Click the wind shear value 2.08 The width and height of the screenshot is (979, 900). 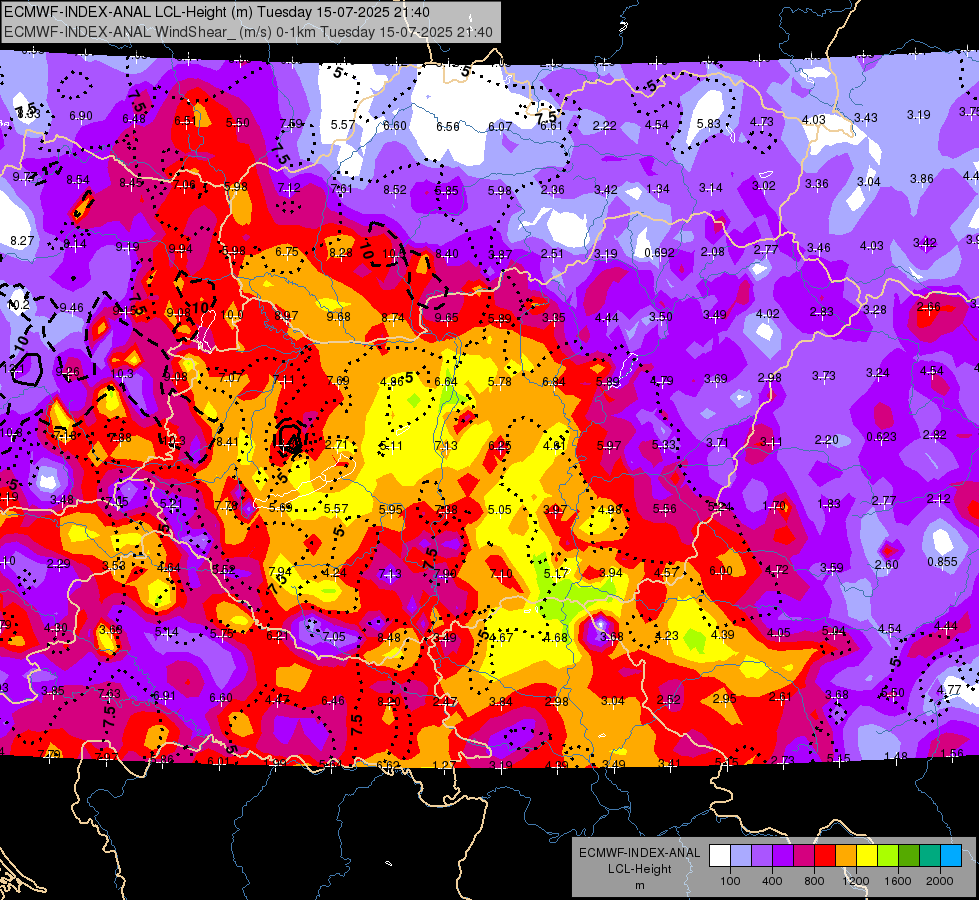click(712, 252)
